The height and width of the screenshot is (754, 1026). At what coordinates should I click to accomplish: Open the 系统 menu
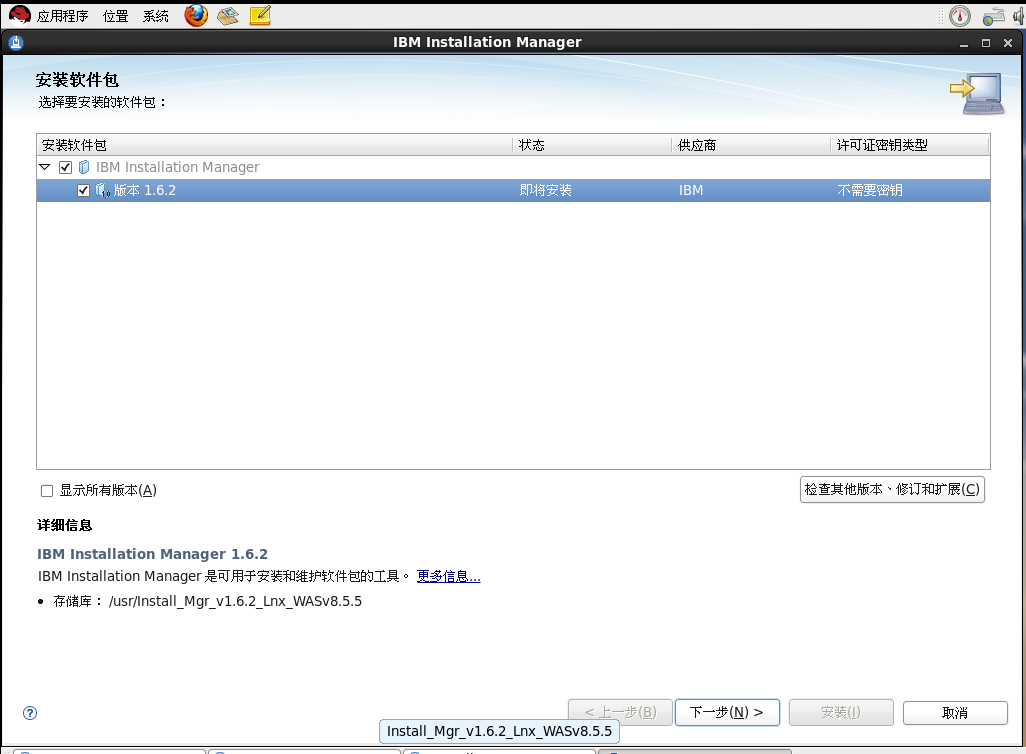[x=156, y=16]
